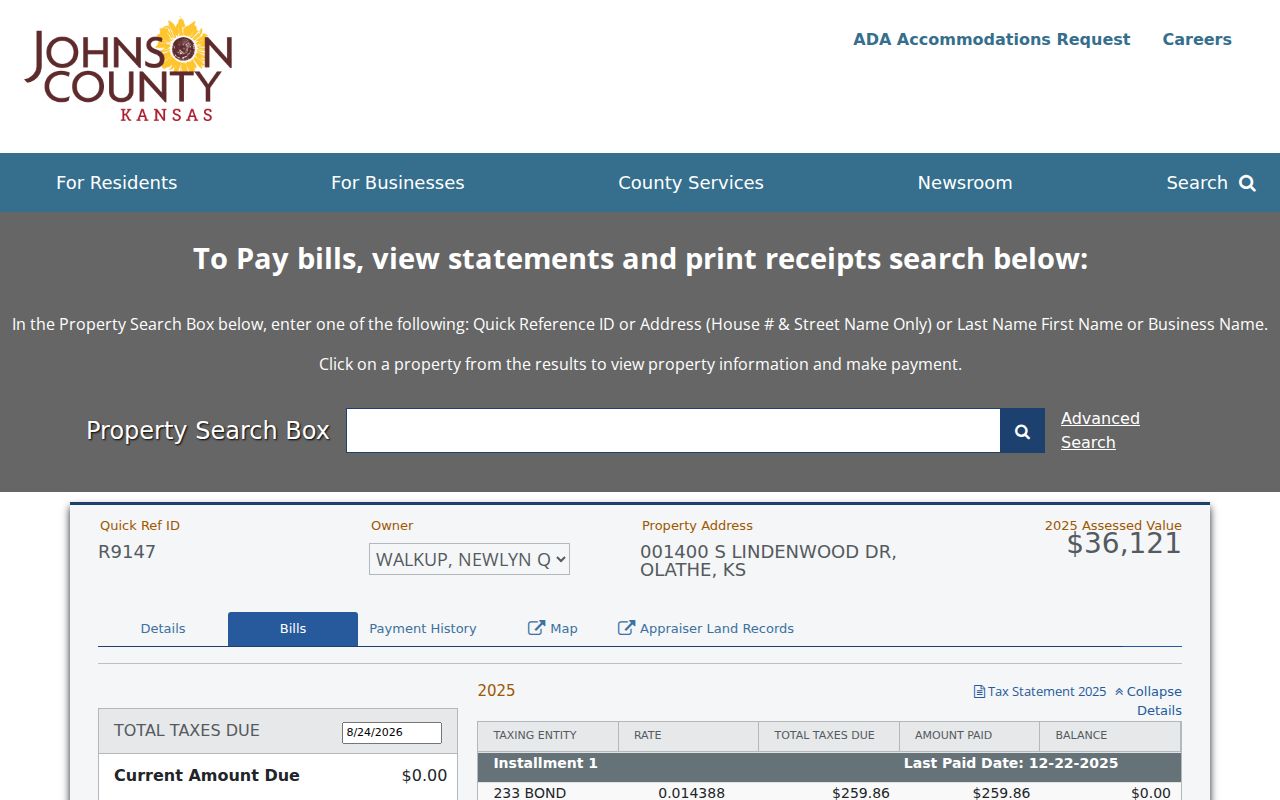Open the For Residents menu
The height and width of the screenshot is (800, 1280).
116,183
